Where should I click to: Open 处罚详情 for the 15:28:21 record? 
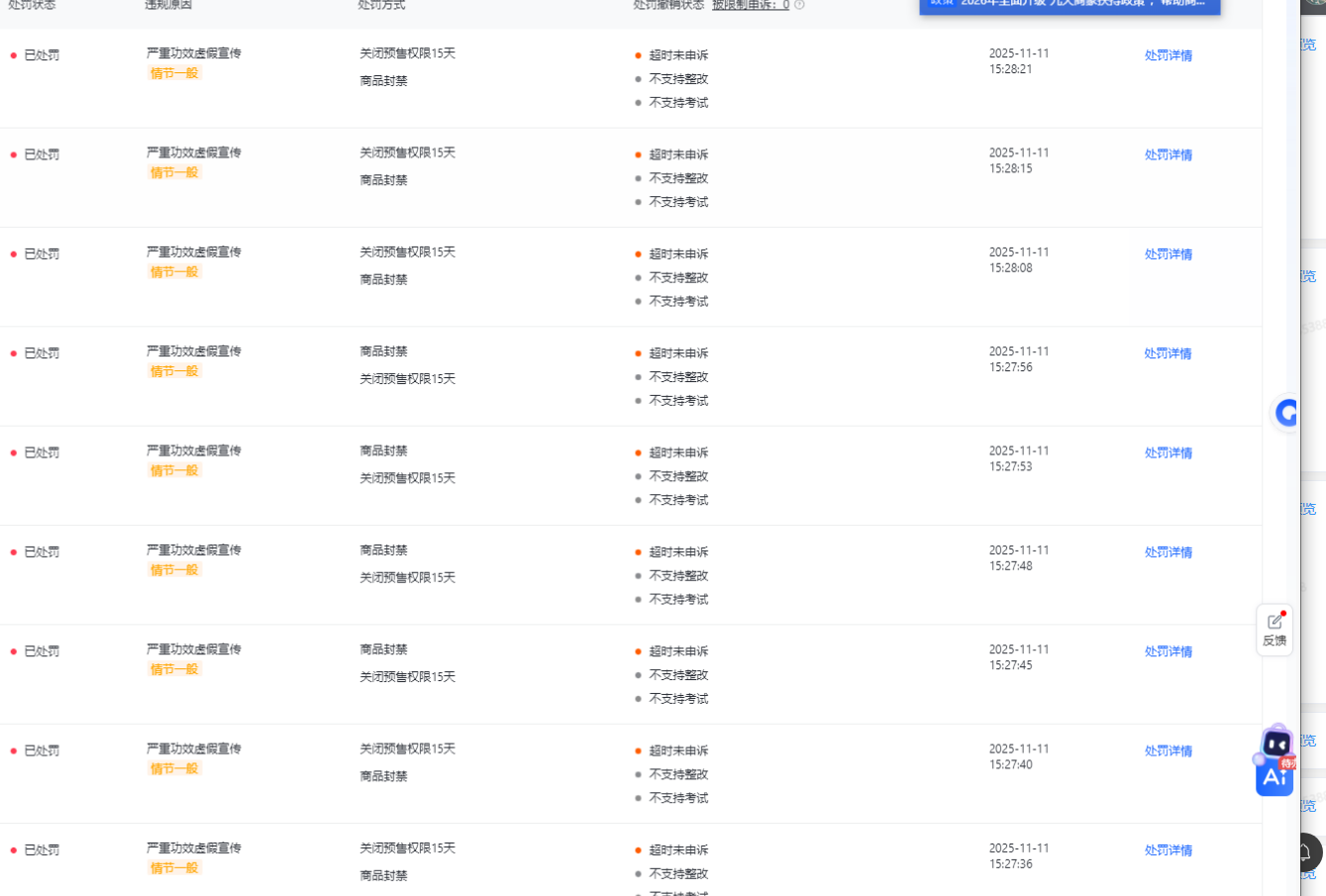coord(1168,55)
